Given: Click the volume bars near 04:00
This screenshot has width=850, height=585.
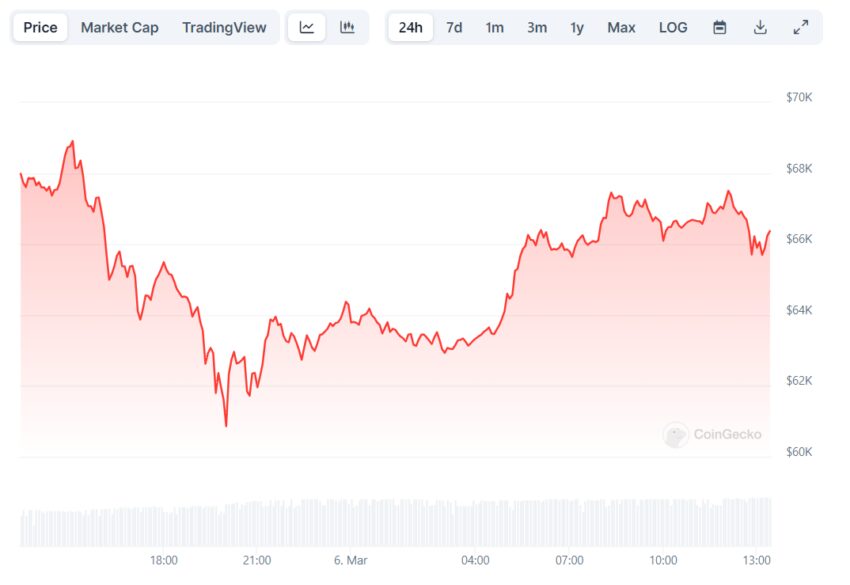Looking at the screenshot, I should pos(475,522).
